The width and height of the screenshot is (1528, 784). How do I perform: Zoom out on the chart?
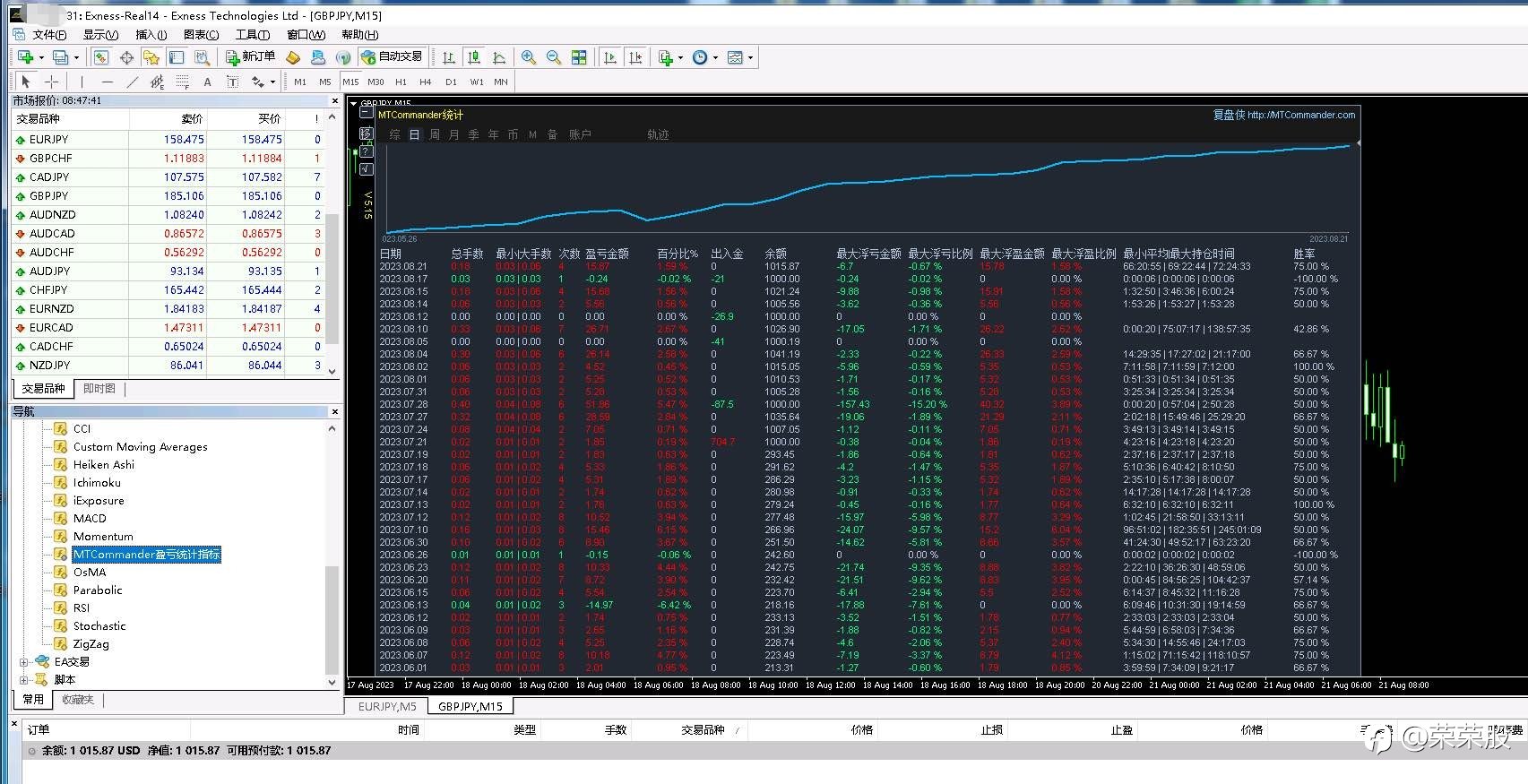point(554,57)
